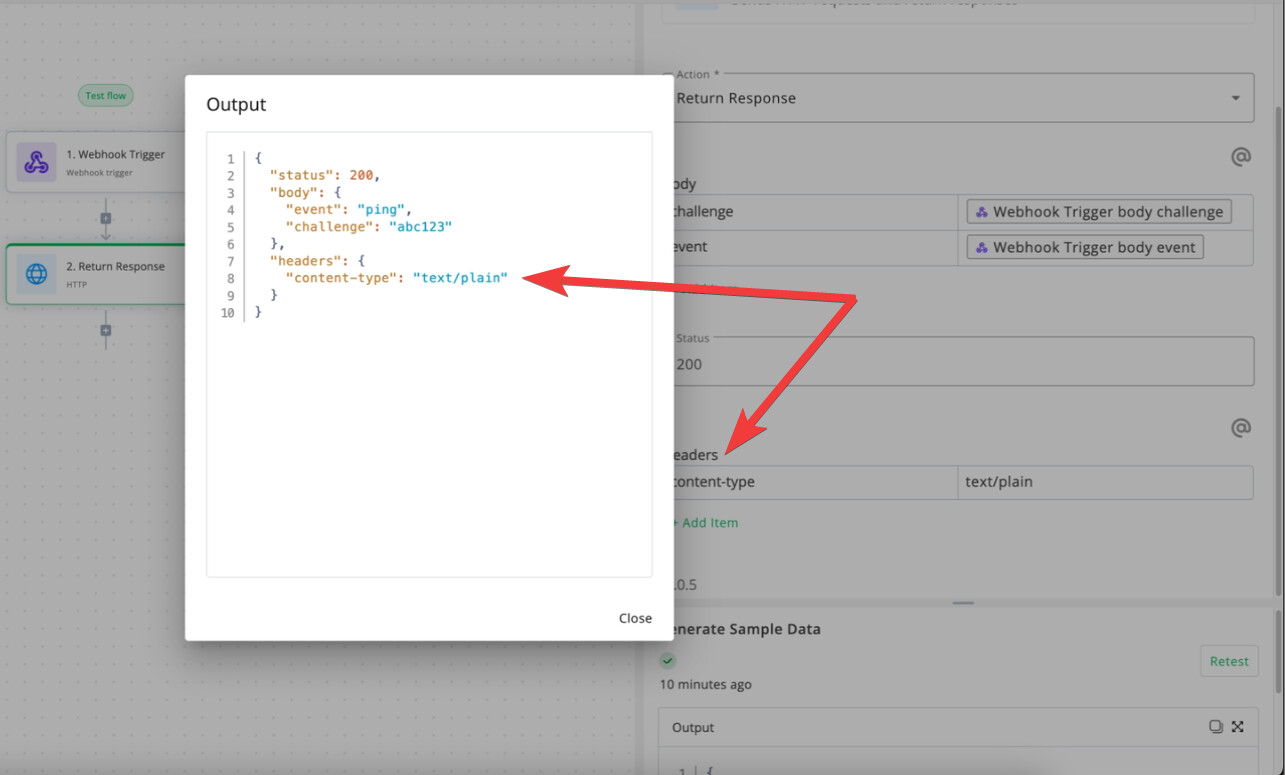The image size is (1285, 775).
Task: Add a step below Return Response node
Action: [106, 330]
